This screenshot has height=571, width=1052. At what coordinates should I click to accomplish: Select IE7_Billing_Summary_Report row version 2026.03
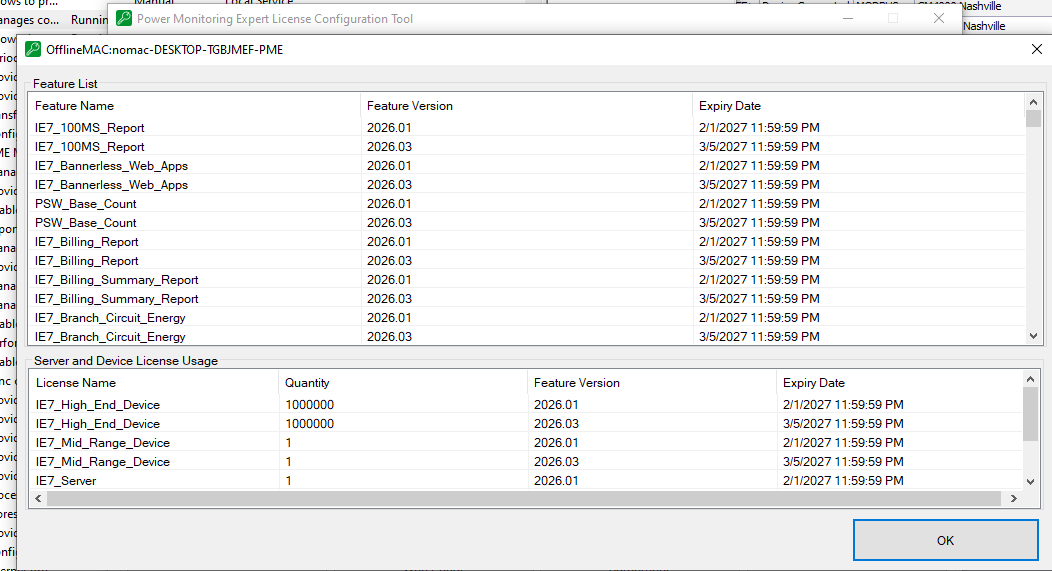[x=527, y=299]
